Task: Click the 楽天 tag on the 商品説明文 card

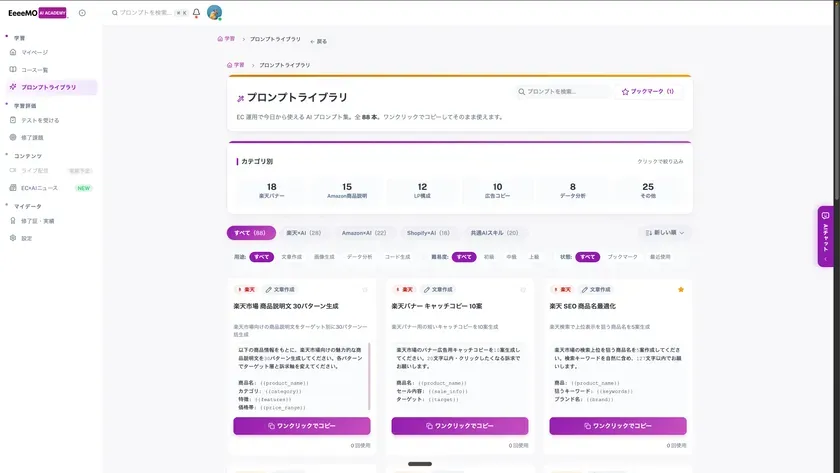Action: 247,289
